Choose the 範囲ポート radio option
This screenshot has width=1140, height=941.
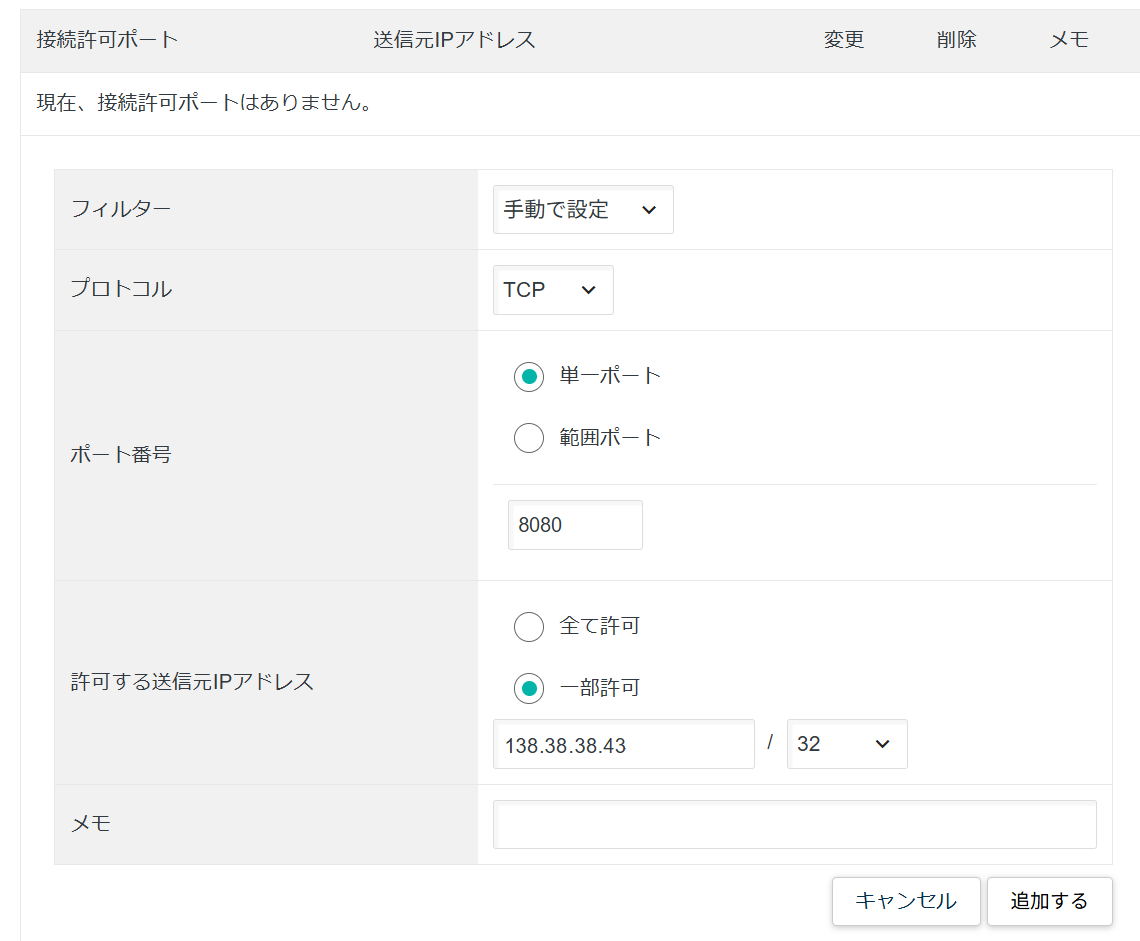tap(529, 438)
